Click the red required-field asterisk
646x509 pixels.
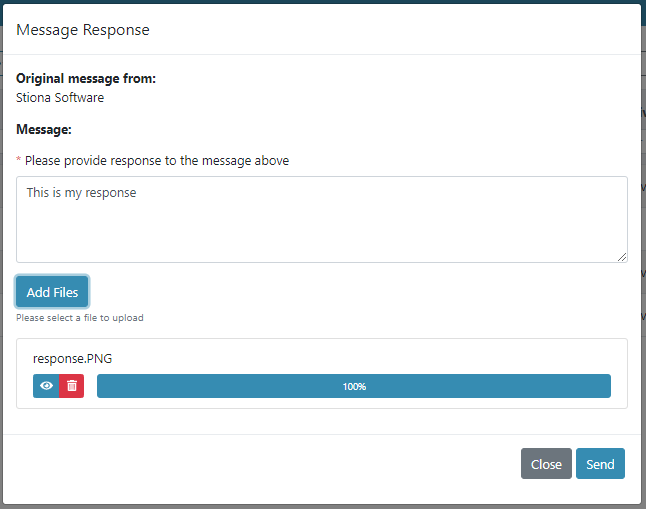(x=19, y=160)
